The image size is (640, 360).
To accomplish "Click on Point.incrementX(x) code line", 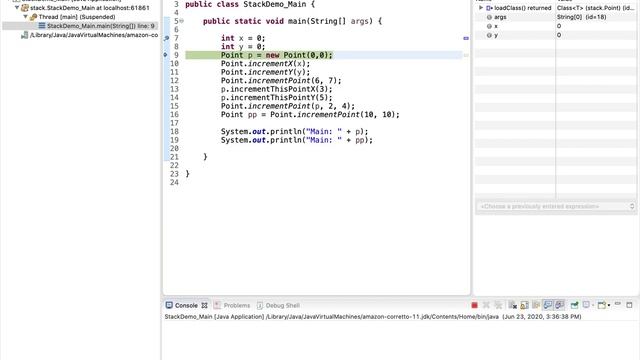I will click(x=265, y=64).
